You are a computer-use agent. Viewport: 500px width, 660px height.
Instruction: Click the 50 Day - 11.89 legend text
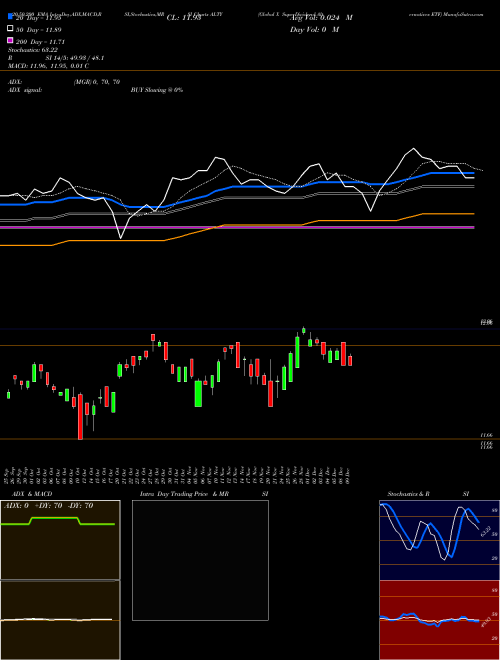coord(39,29)
